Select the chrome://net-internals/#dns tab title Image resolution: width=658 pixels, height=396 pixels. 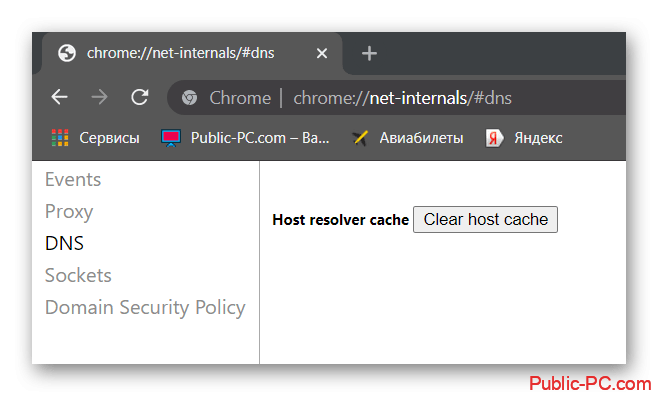(180, 53)
